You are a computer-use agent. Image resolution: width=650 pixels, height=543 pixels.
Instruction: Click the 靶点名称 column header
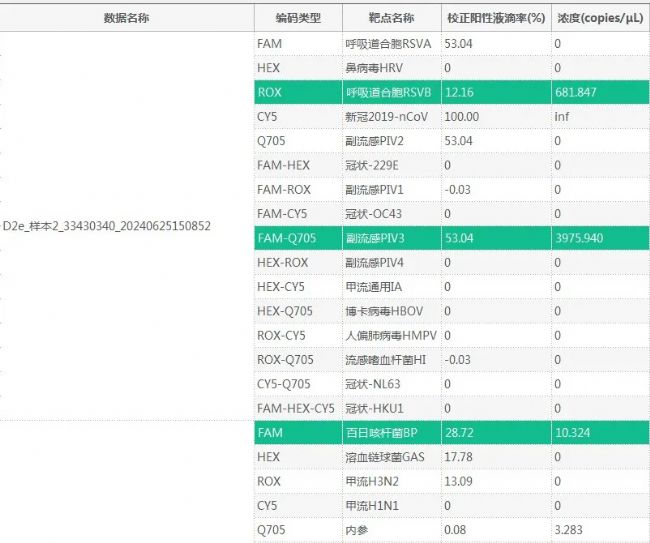click(390, 17)
